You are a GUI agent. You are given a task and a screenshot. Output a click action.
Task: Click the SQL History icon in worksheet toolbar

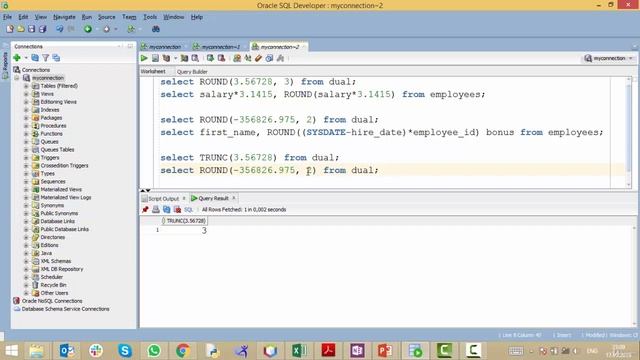pos(269,58)
